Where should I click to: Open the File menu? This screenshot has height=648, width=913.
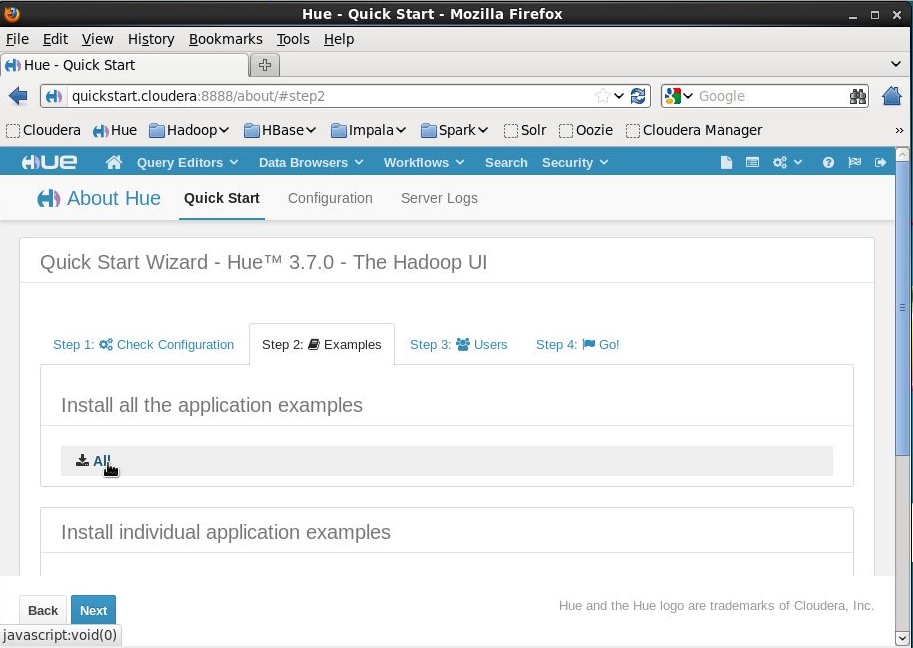[x=17, y=39]
